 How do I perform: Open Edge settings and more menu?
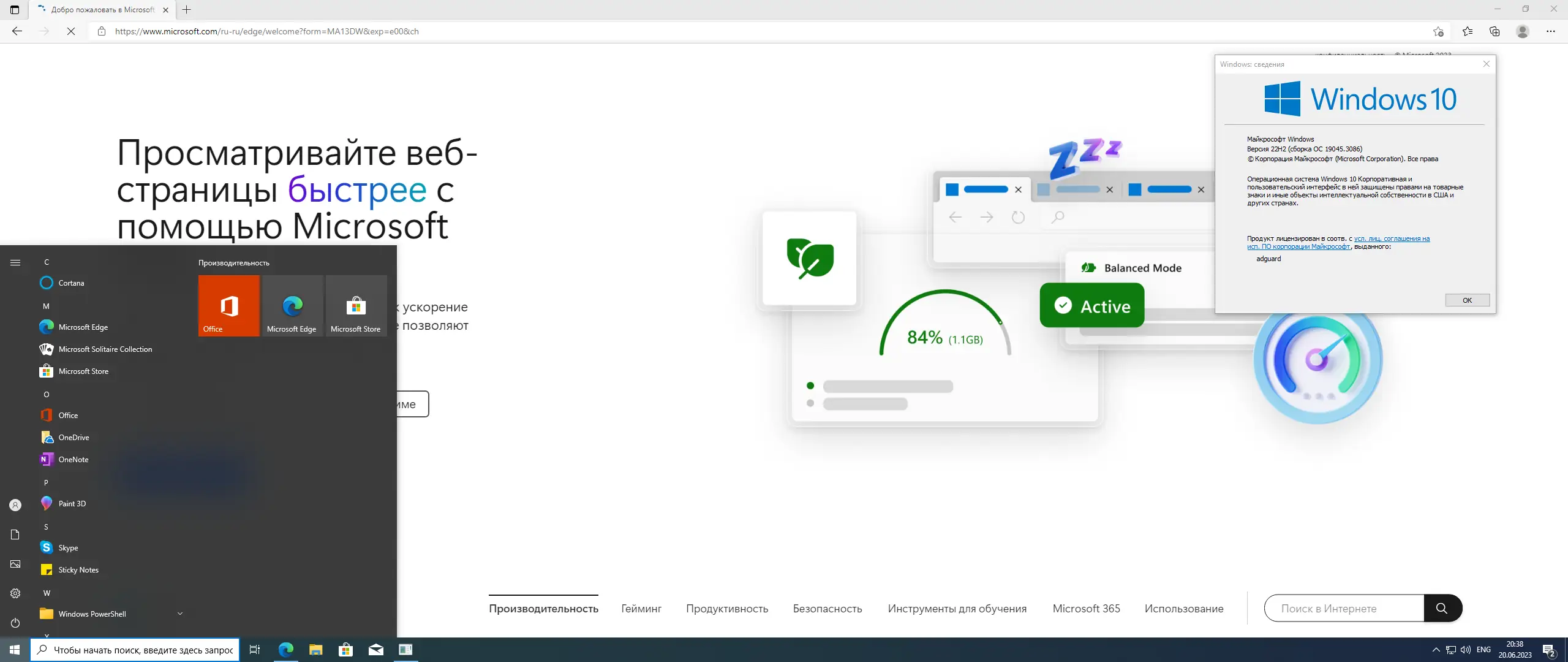pyautogui.click(x=1551, y=31)
